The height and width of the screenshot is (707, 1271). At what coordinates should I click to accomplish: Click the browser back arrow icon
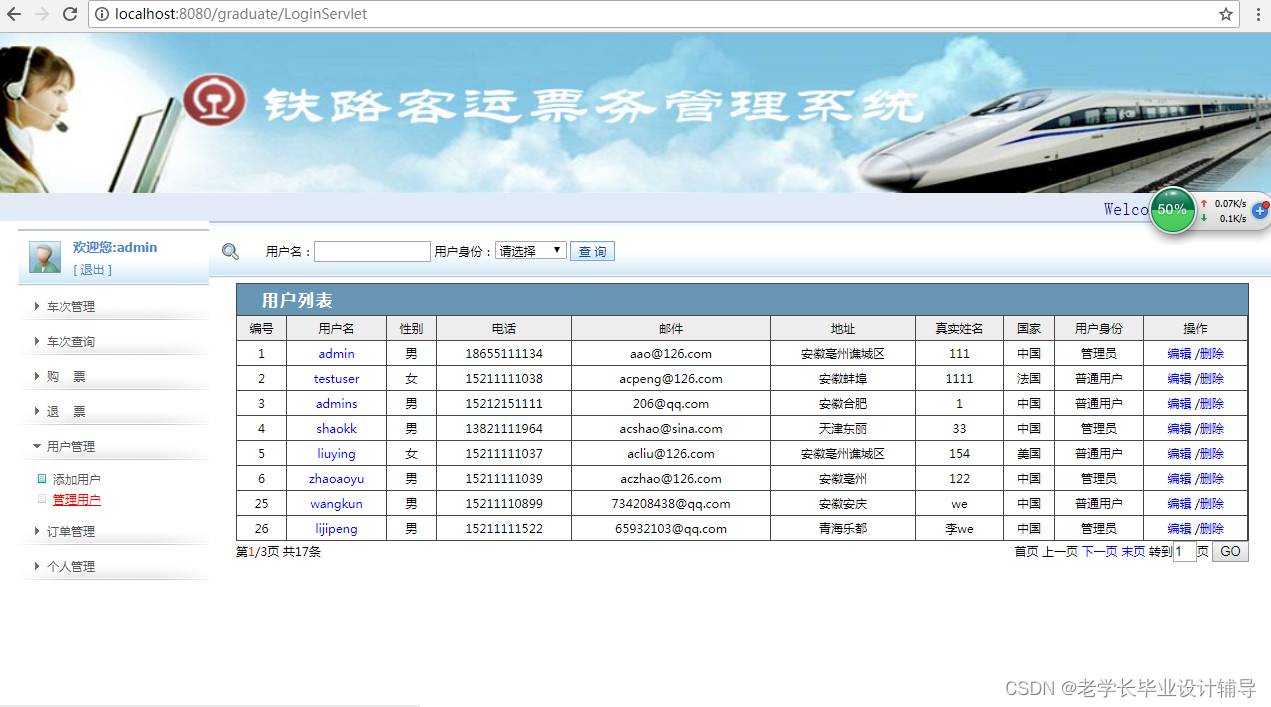tap(13, 14)
